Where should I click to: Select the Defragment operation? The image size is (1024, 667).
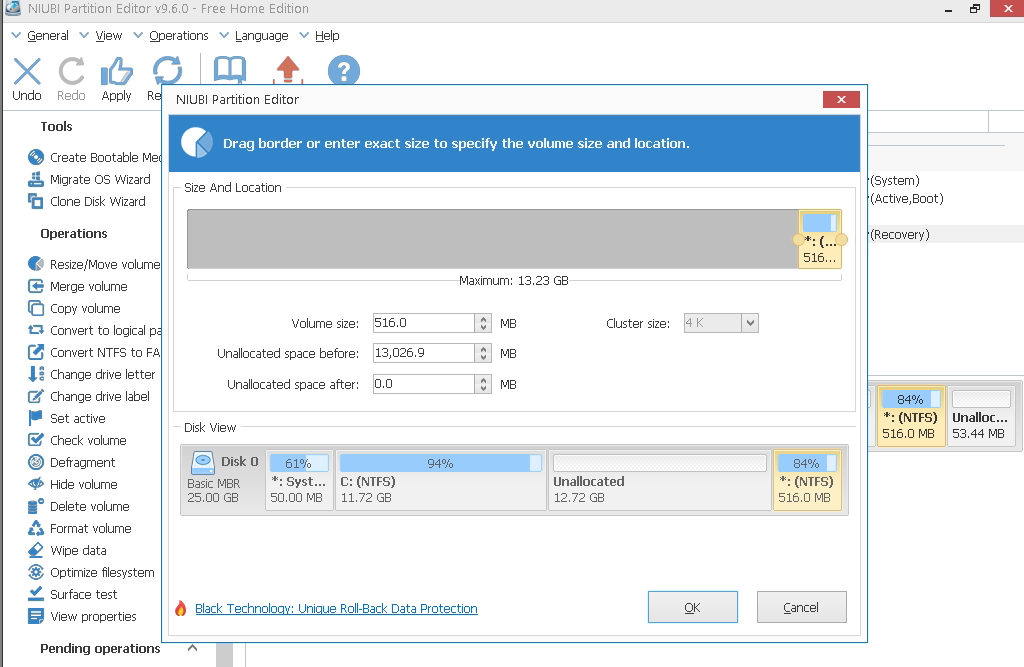[x=83, y=463]
